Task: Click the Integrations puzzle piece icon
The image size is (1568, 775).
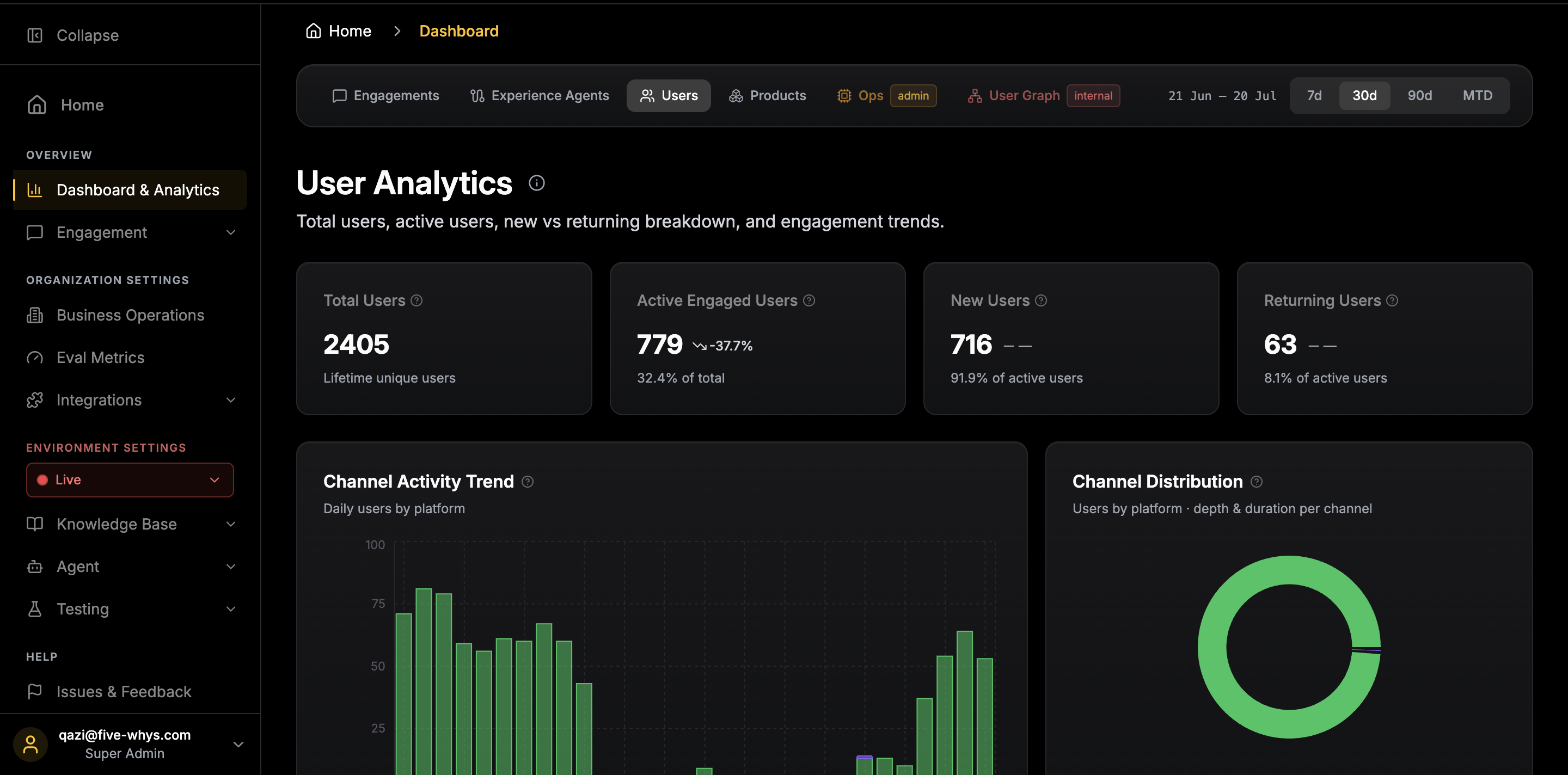Action: pos(35,399)
